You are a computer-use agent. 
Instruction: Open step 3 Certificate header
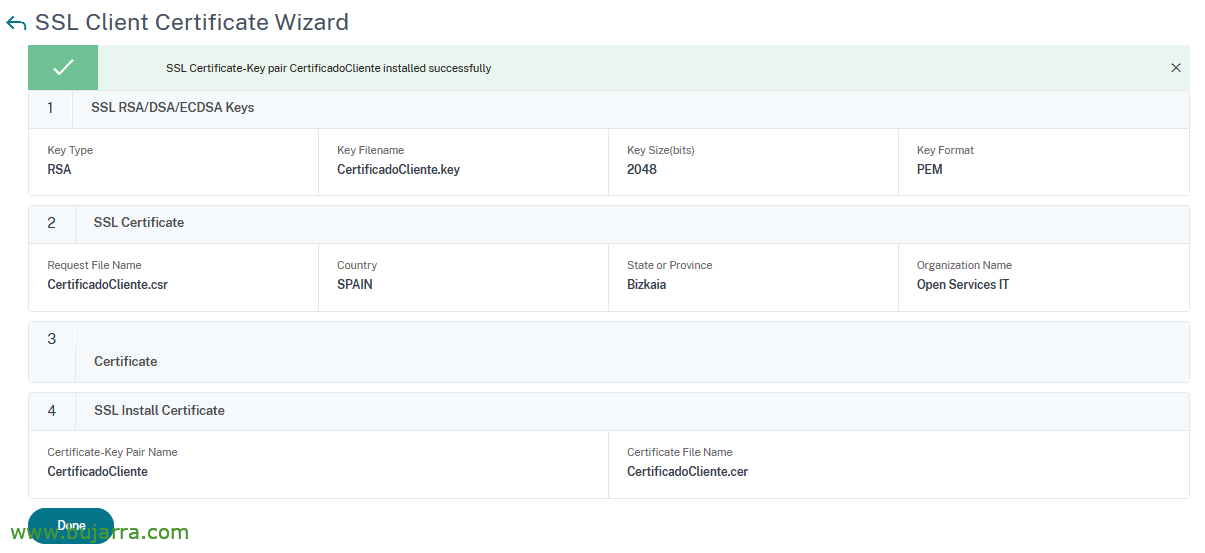coord(608,352)
